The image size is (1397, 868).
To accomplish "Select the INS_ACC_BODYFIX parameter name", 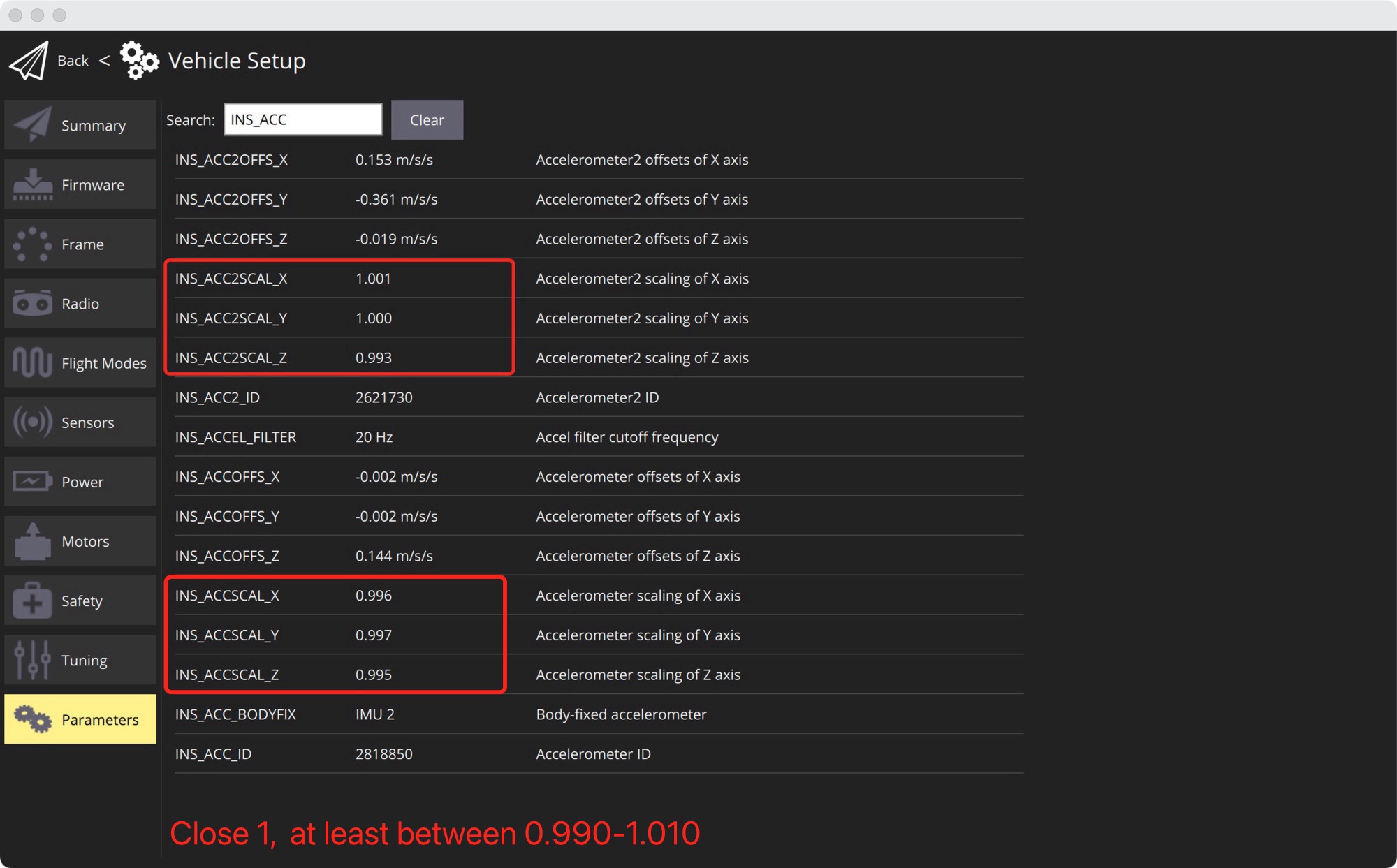I will (x=235, y=714).
